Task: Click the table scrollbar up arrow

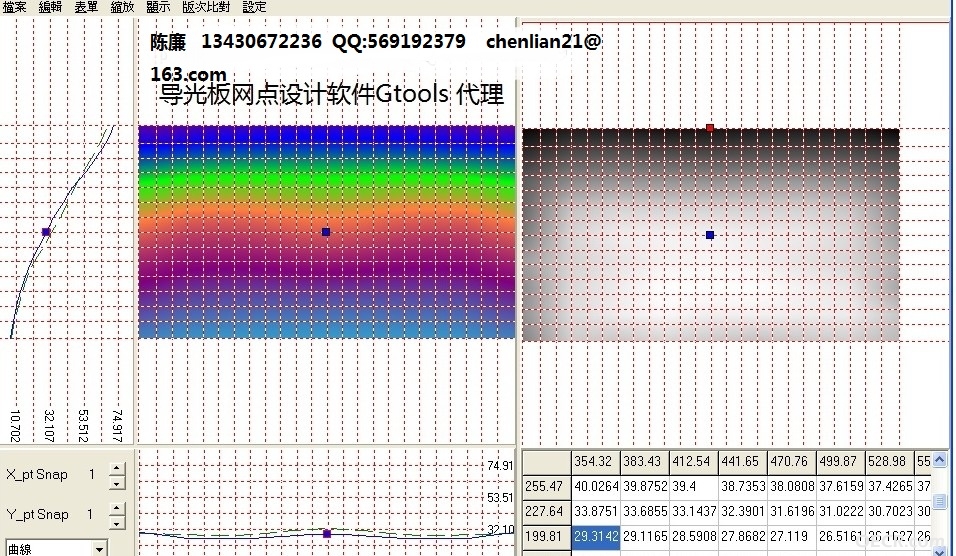Action: [940, 460]
